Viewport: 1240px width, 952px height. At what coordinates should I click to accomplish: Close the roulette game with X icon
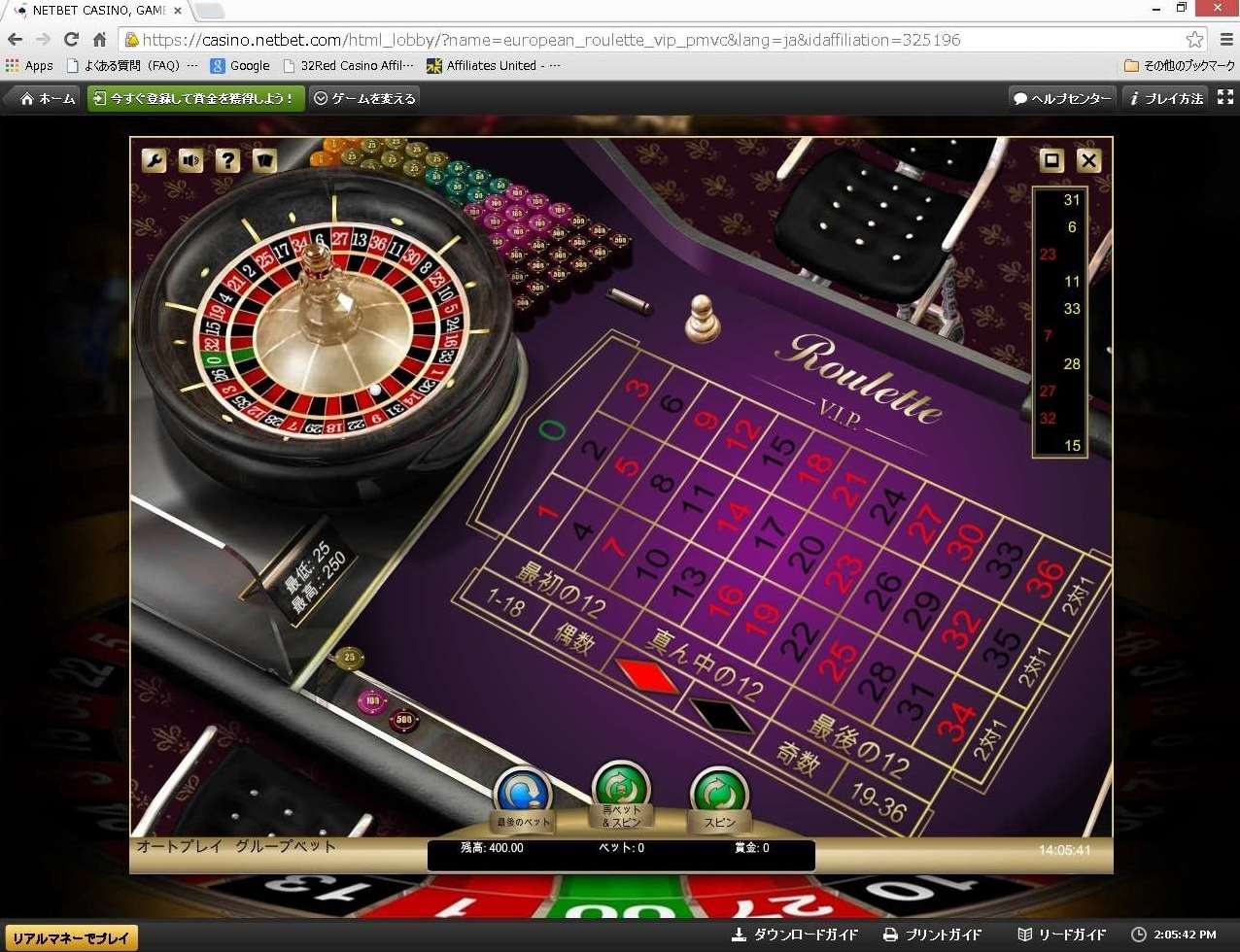tap(1088, 160)
